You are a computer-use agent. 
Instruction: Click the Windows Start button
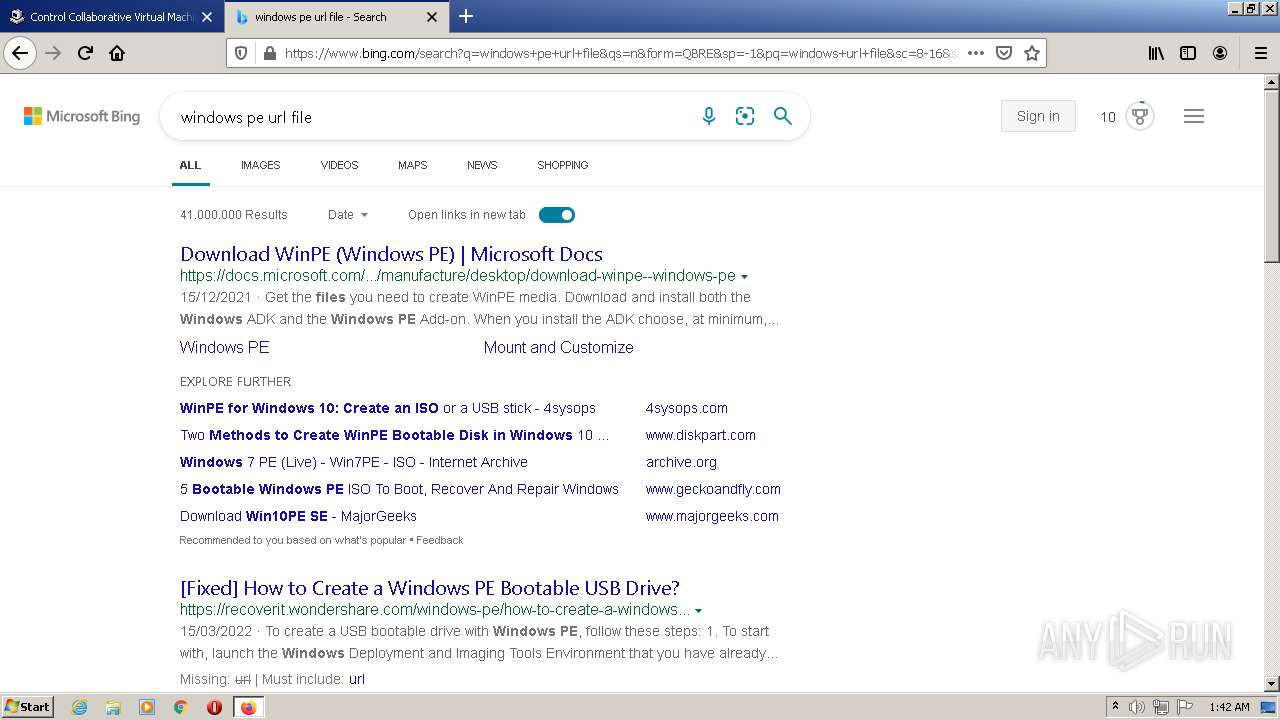click(28, 707)
